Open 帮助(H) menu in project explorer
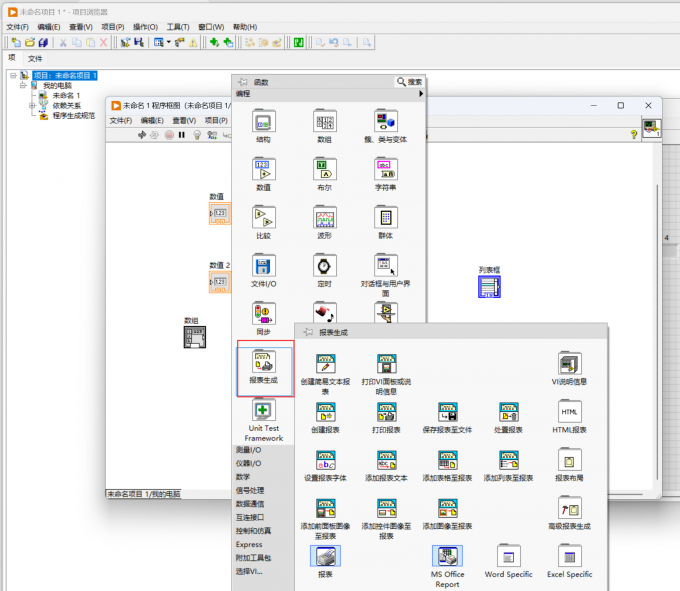 point(245,27)
